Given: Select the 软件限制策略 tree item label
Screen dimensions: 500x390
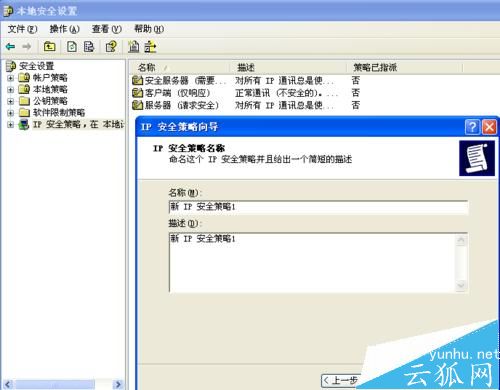Looking at the screenshot, I should [x=59, y=112].
